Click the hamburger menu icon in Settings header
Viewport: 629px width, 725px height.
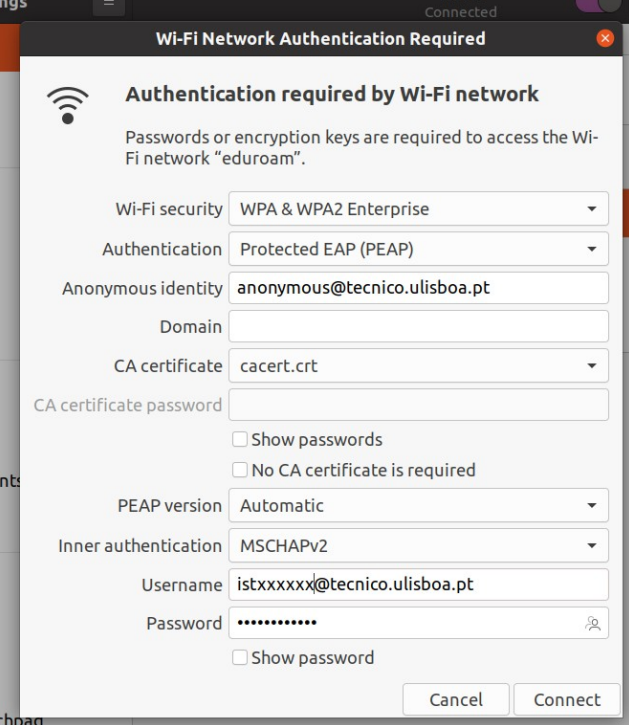tap(109, 5)
